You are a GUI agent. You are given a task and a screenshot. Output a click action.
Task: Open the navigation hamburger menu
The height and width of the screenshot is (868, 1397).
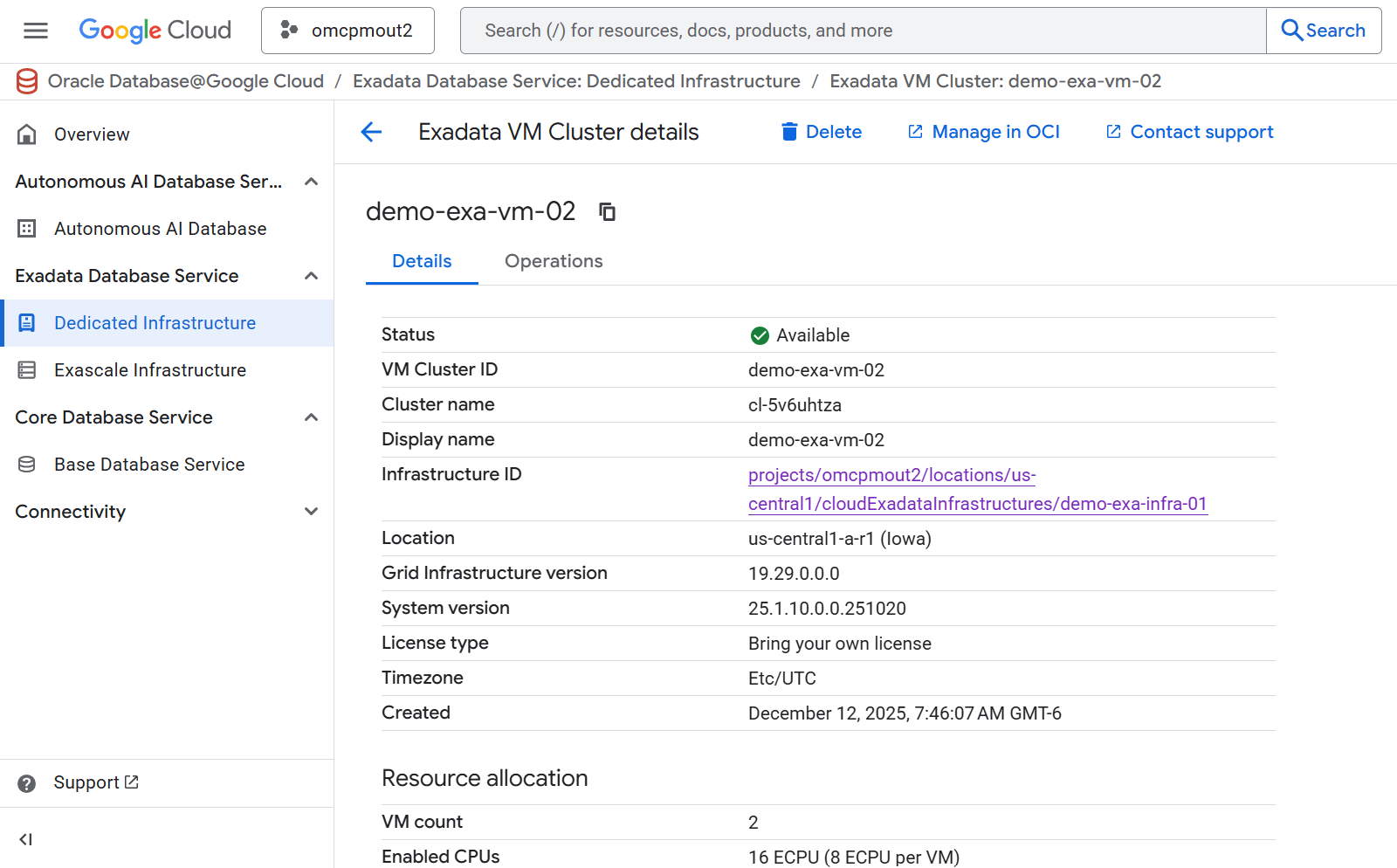[36, 30]
